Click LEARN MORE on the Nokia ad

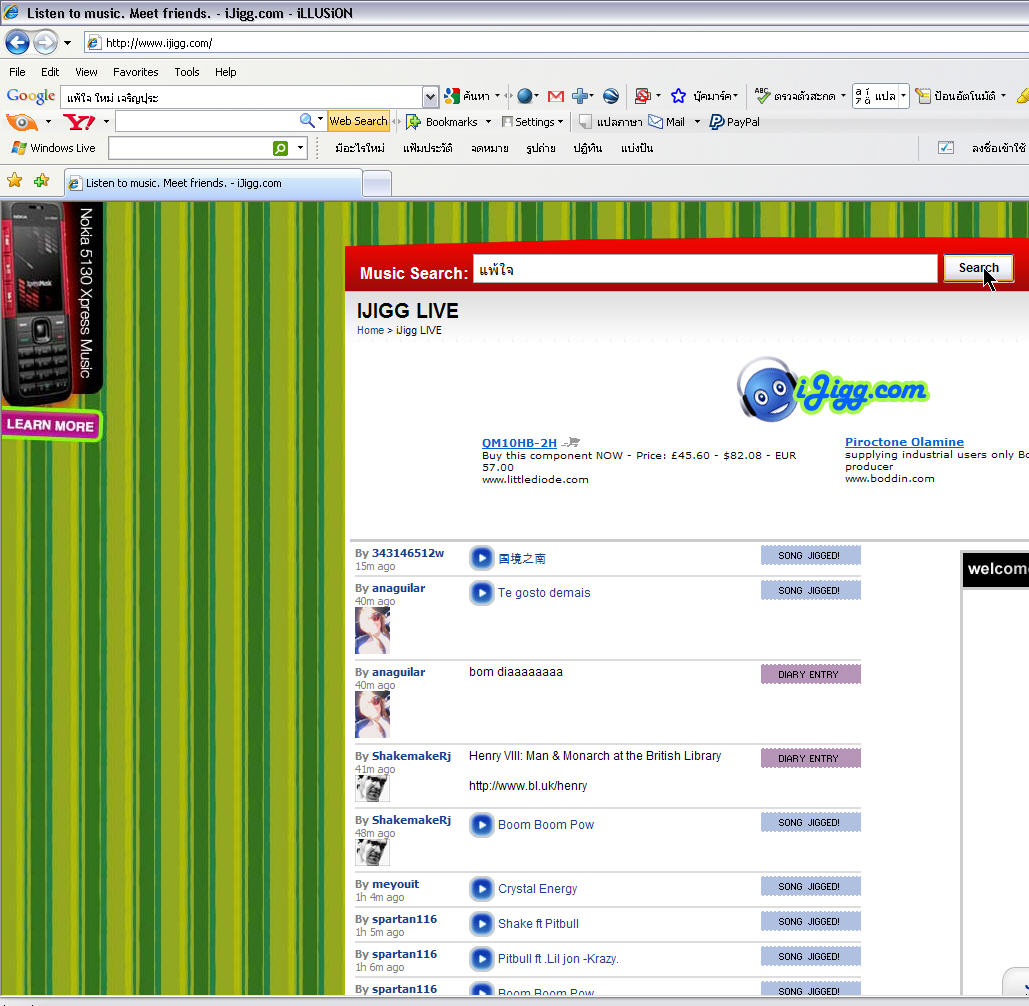[51, 425]
